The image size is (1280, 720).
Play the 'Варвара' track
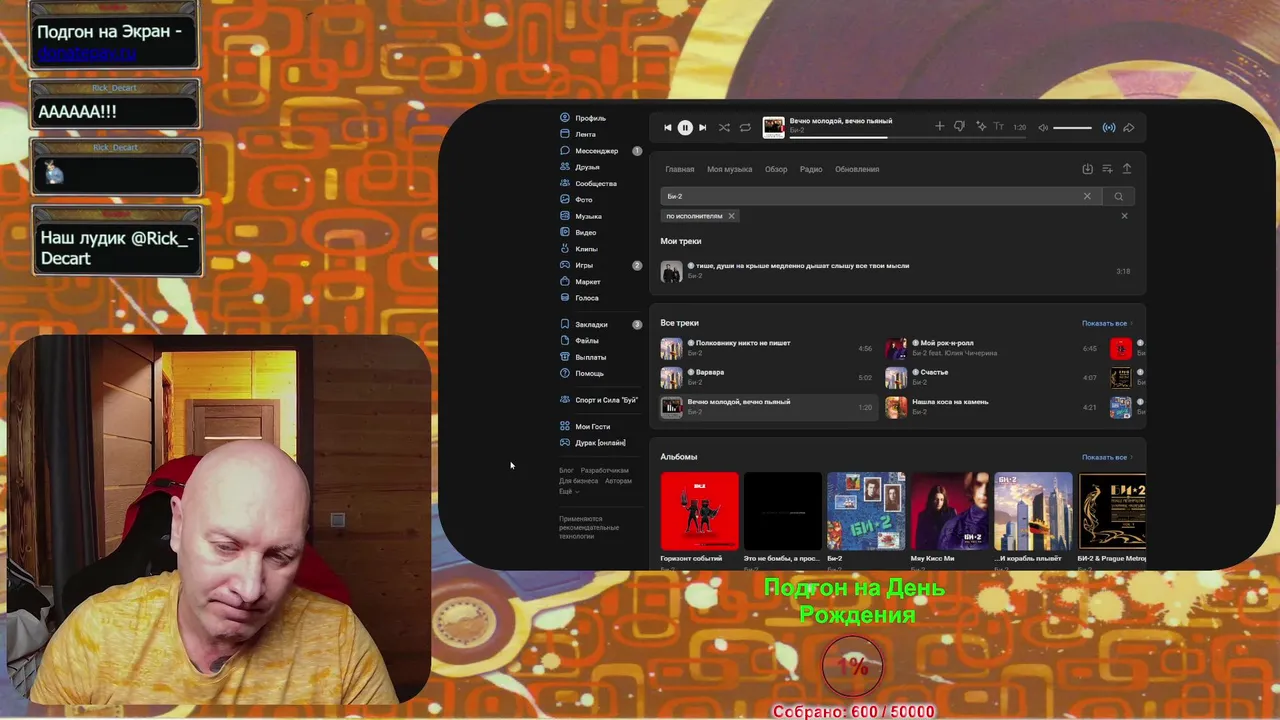click(x=767, y=377)
